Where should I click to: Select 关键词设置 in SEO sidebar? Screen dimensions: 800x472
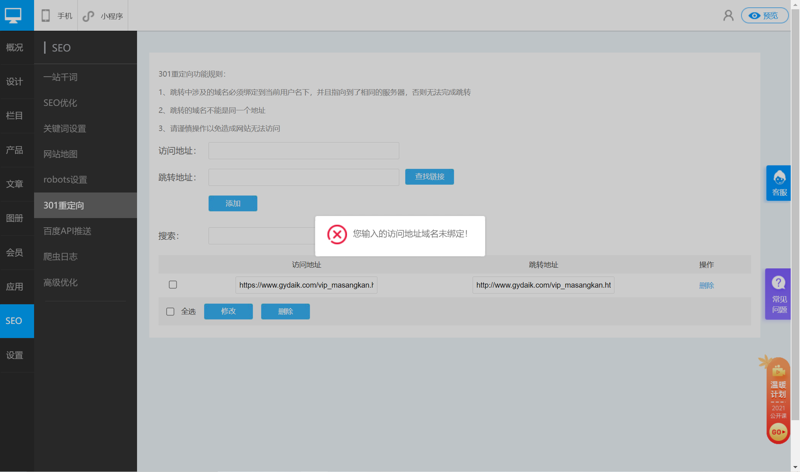coord(65,129)
